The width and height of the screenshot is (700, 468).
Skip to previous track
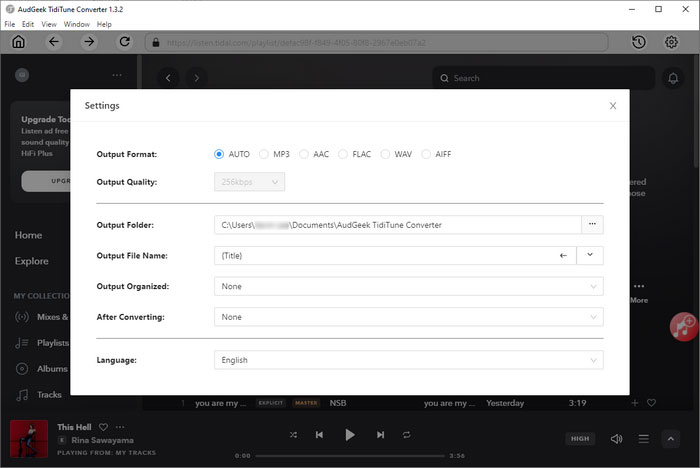click(x=319, y=435)
